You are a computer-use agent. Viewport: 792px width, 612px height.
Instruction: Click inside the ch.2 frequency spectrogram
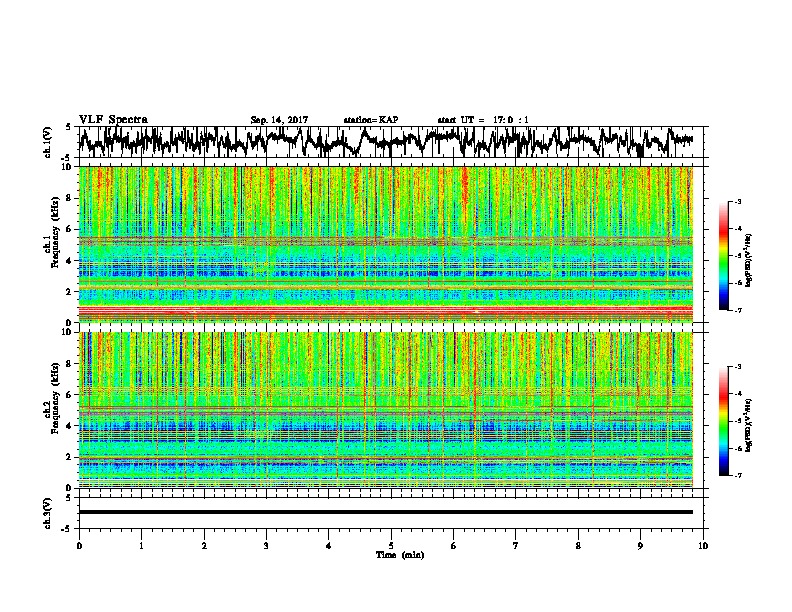pos(386,410)
